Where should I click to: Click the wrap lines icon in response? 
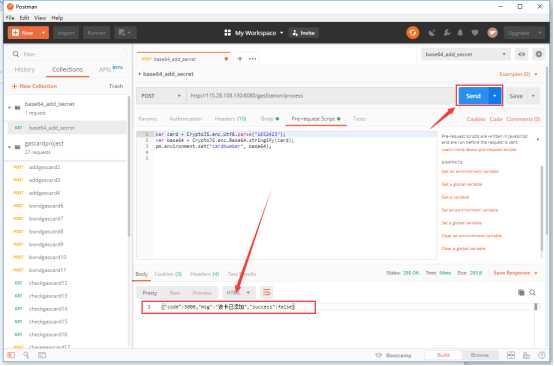pyautogui.click(x=266, y=292)
